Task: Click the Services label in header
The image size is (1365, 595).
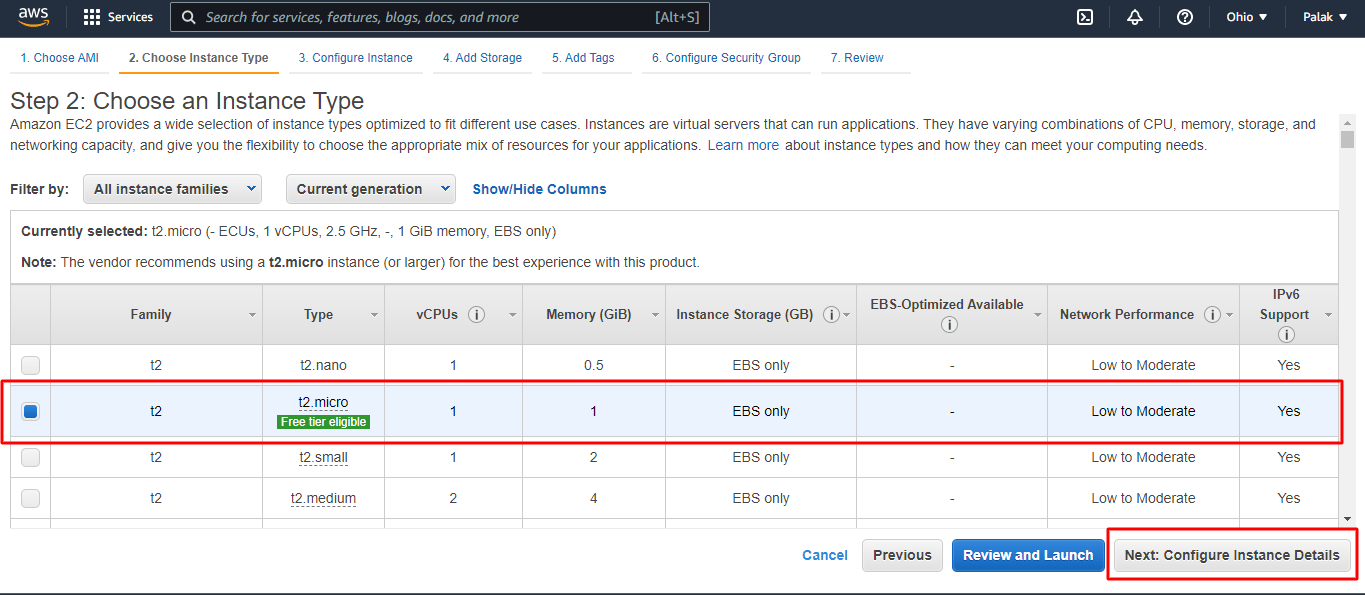Action: [130, 17]
